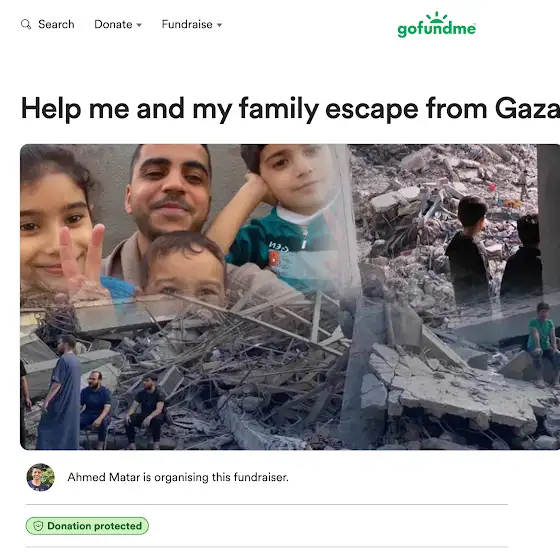The height and width of the screenshot is (560, 560).
Task: Open the Search text link
Action: 56,24
